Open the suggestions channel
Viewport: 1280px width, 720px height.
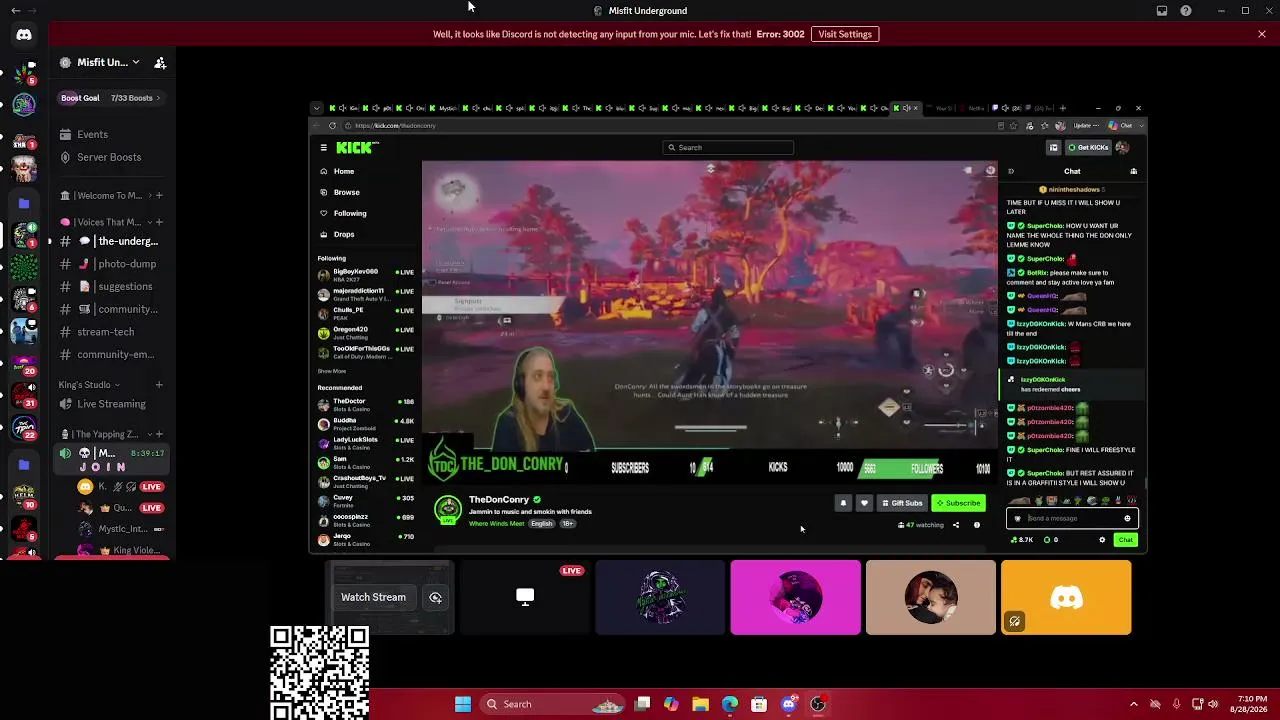(112, 286)
